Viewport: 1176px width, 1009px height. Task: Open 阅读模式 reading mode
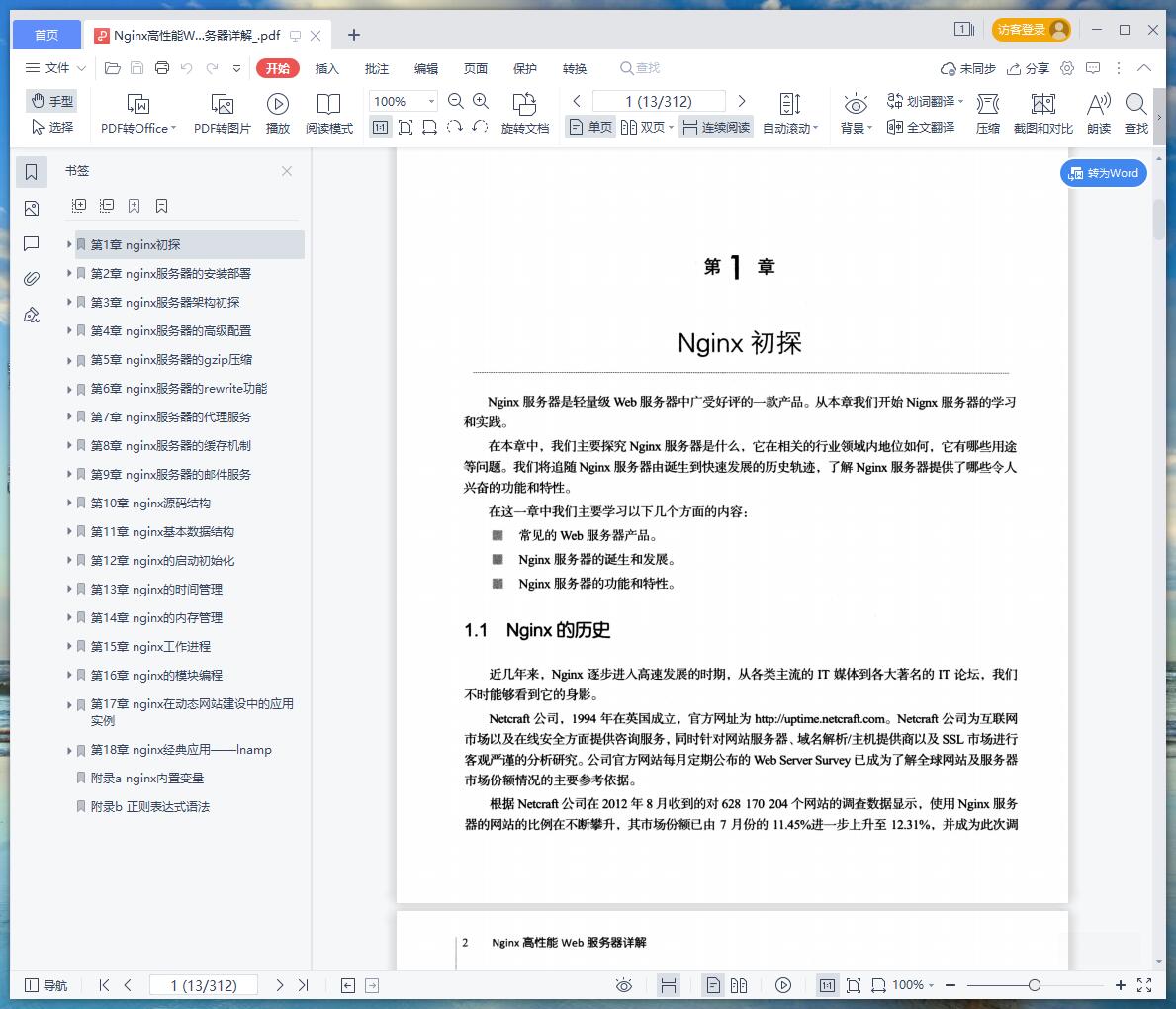click(x=329, y=114)
